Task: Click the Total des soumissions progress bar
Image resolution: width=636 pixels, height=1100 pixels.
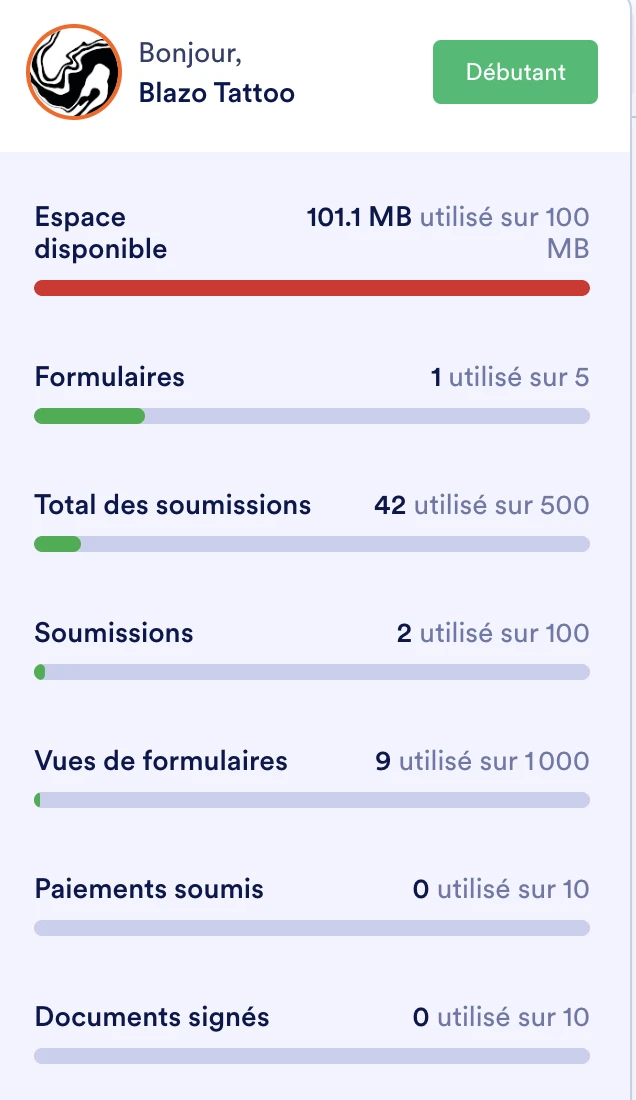Action: [312, 543]
